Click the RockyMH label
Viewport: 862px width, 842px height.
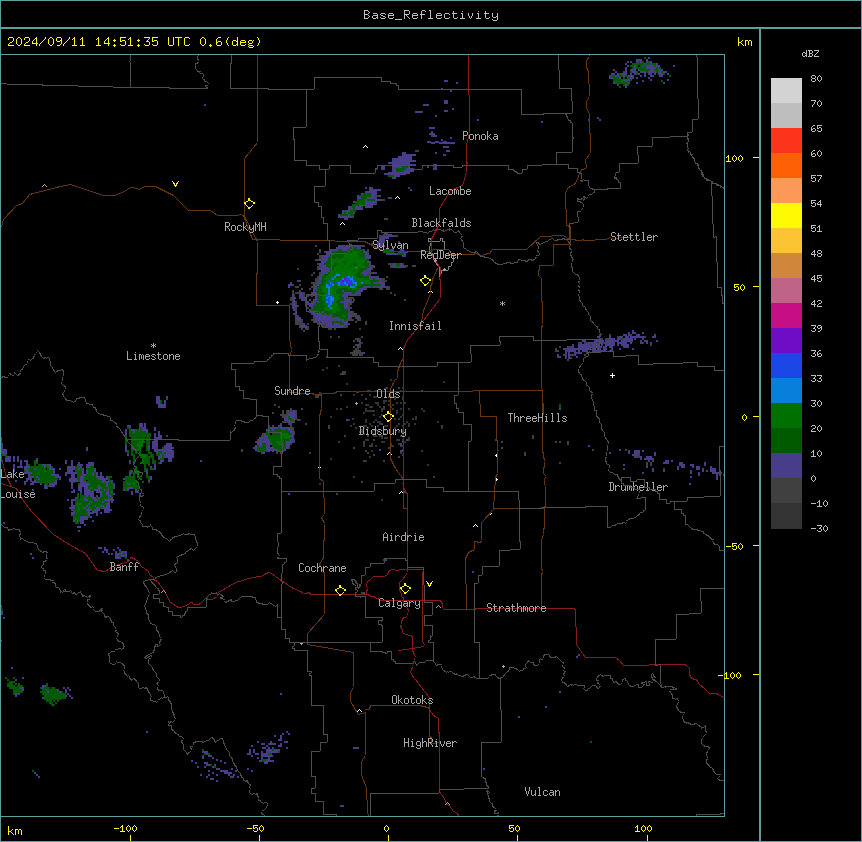pos(245,227)
